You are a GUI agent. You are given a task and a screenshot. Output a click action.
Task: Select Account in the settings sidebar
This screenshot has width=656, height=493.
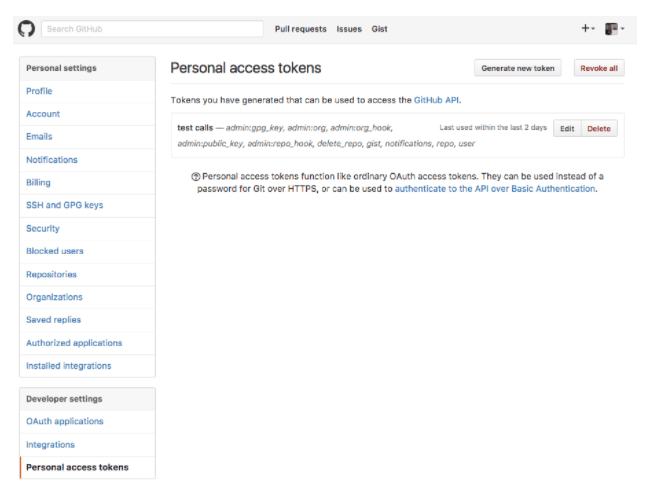pos(87,114)
